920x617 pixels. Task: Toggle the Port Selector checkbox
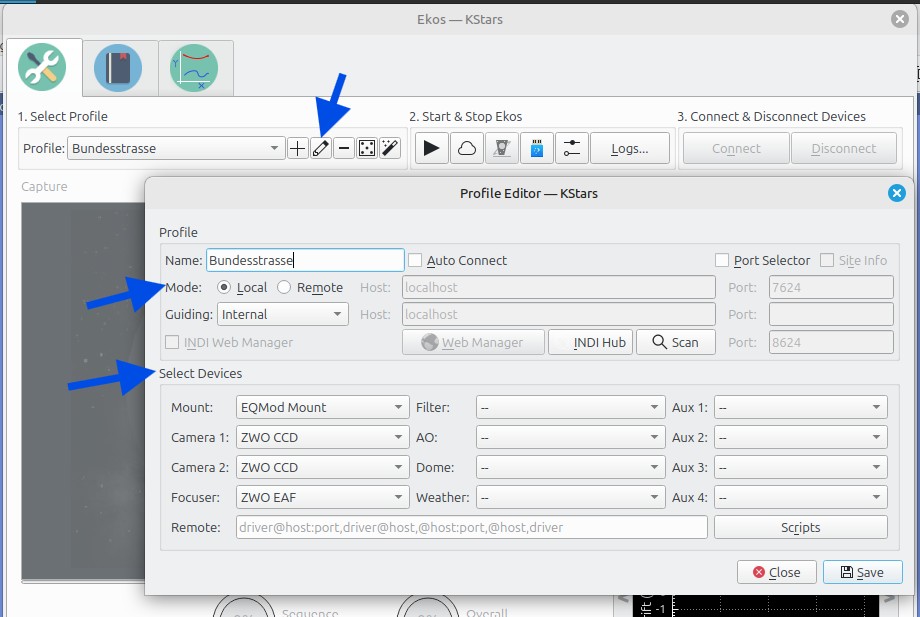click(x=723, y=261)
